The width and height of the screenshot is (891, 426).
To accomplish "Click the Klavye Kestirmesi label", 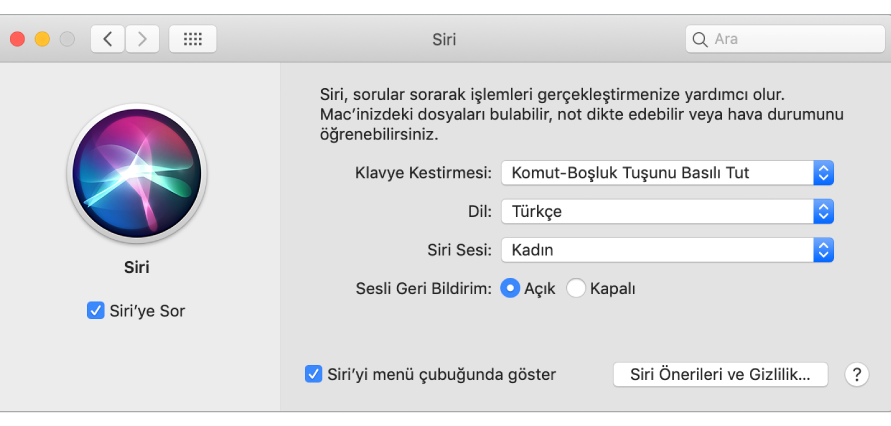I will click(x=423, y=173).
